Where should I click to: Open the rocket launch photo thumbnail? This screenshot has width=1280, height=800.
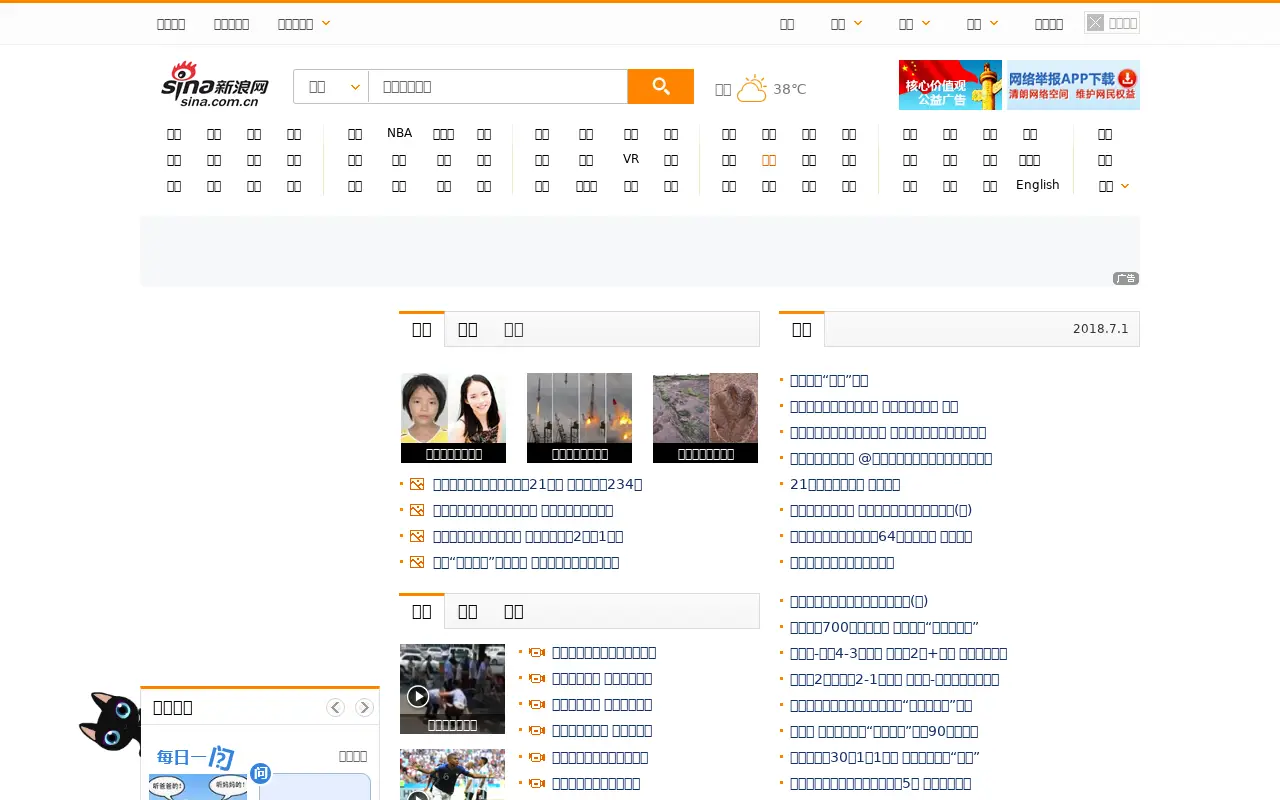pyautogui.click(x=579, y=418)
